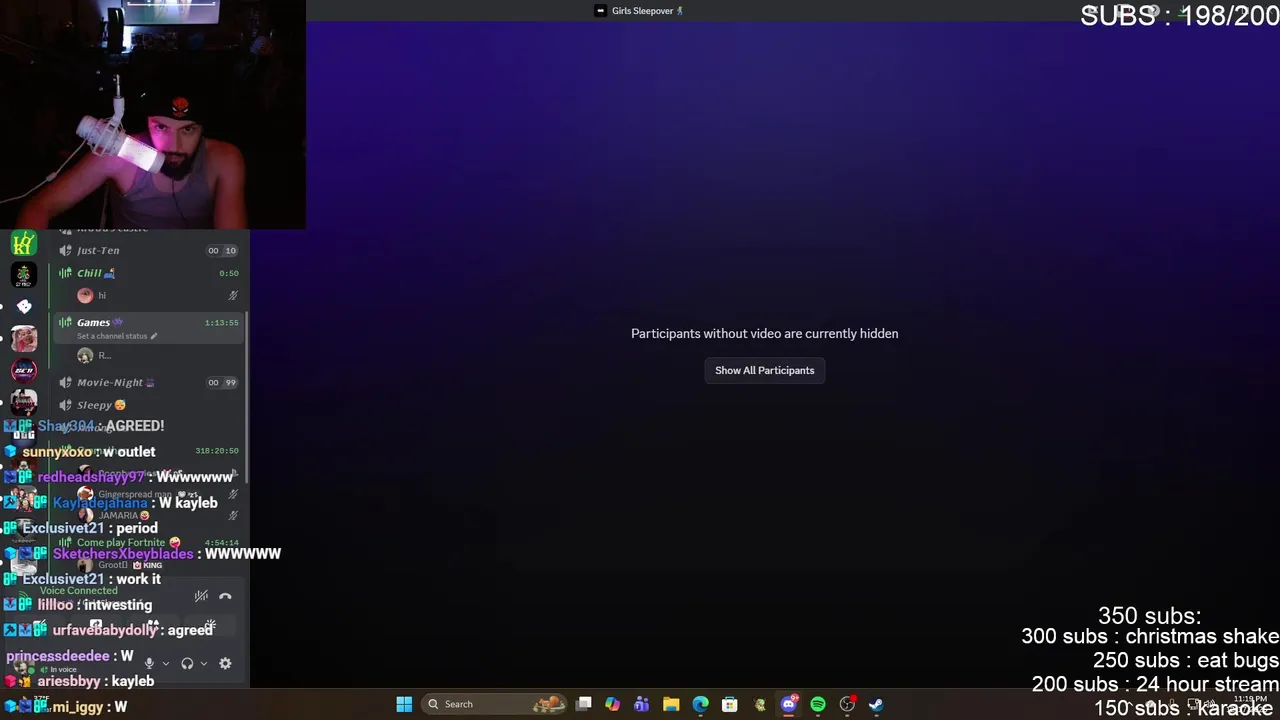The height and width of the screenshot is (720, 1280).
Task: Switch to Discord on the taskbar
Action: point(789,704)
